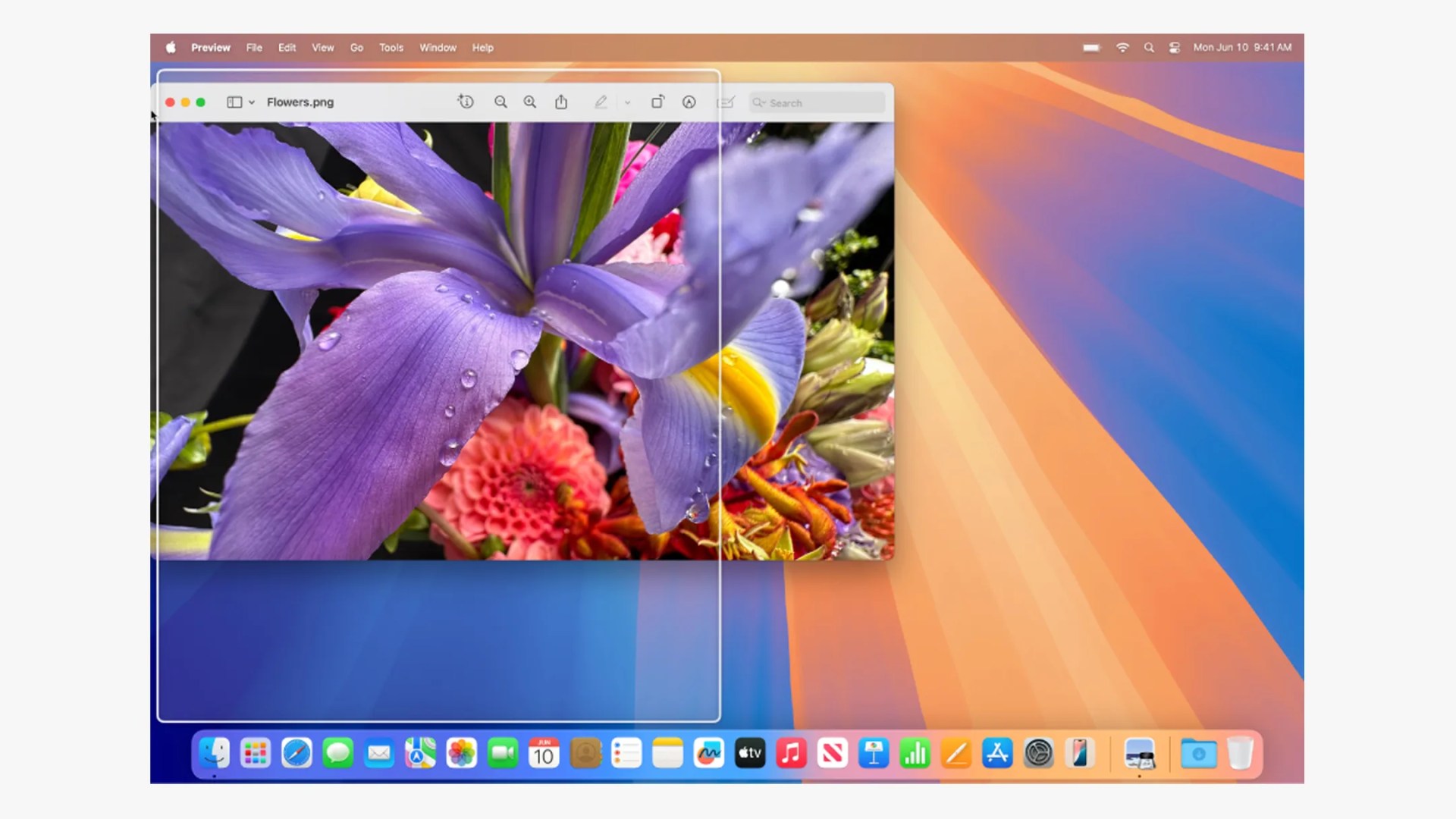This screenshot has height=819, width=1456.
Task: Open Mail from the Dock
Action: (379, 753)
